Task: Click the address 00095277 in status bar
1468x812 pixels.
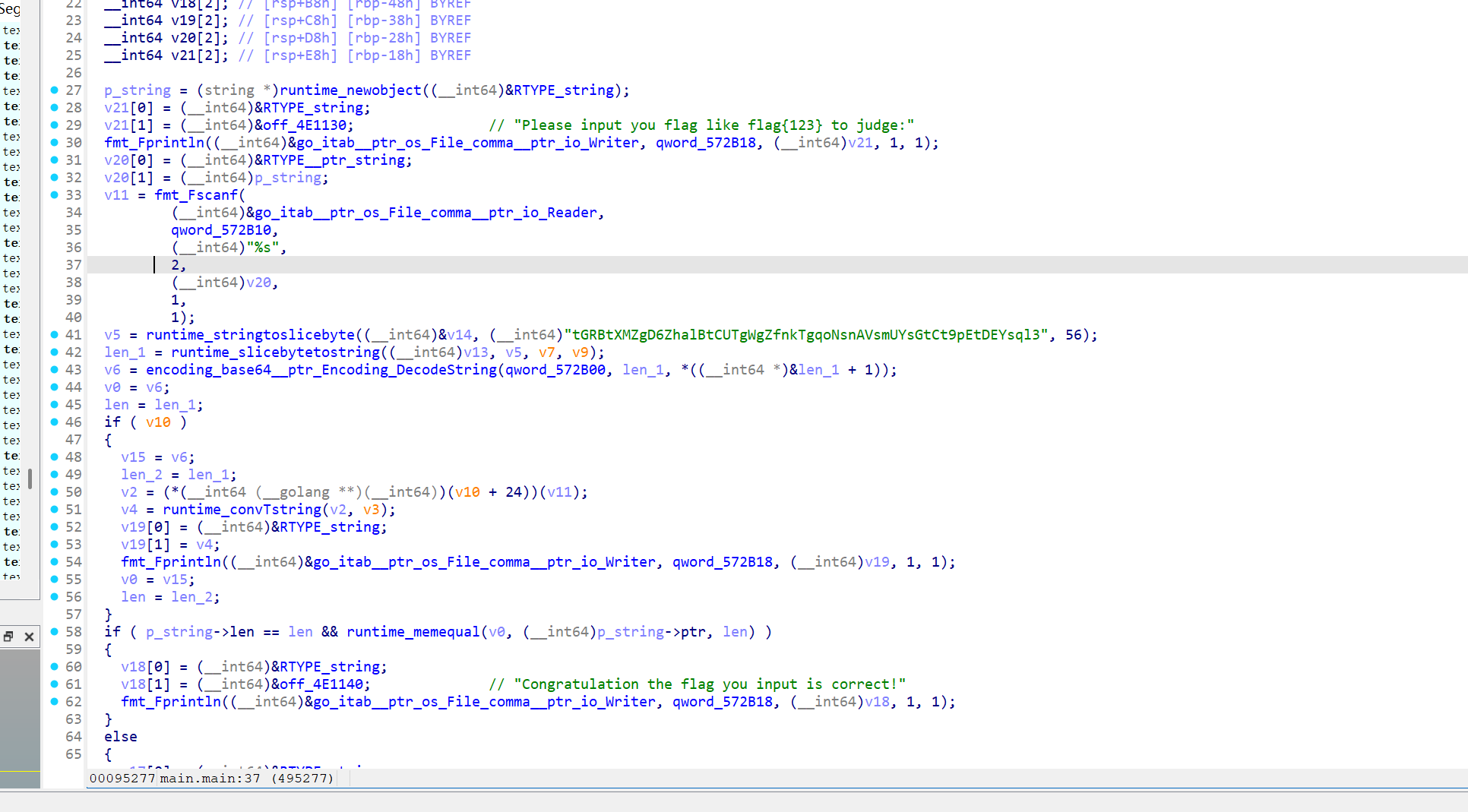Action: pos(122,779)
